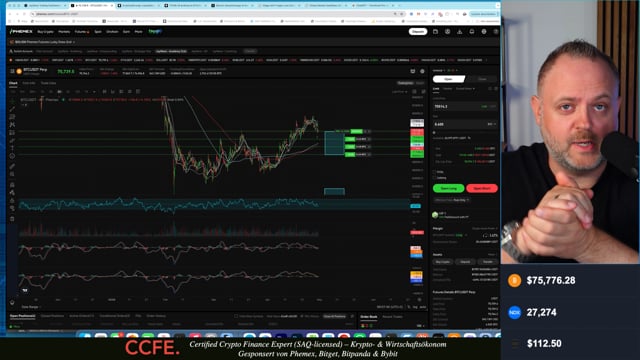
Task: Open the Futures menu
Action: [81, 31]
